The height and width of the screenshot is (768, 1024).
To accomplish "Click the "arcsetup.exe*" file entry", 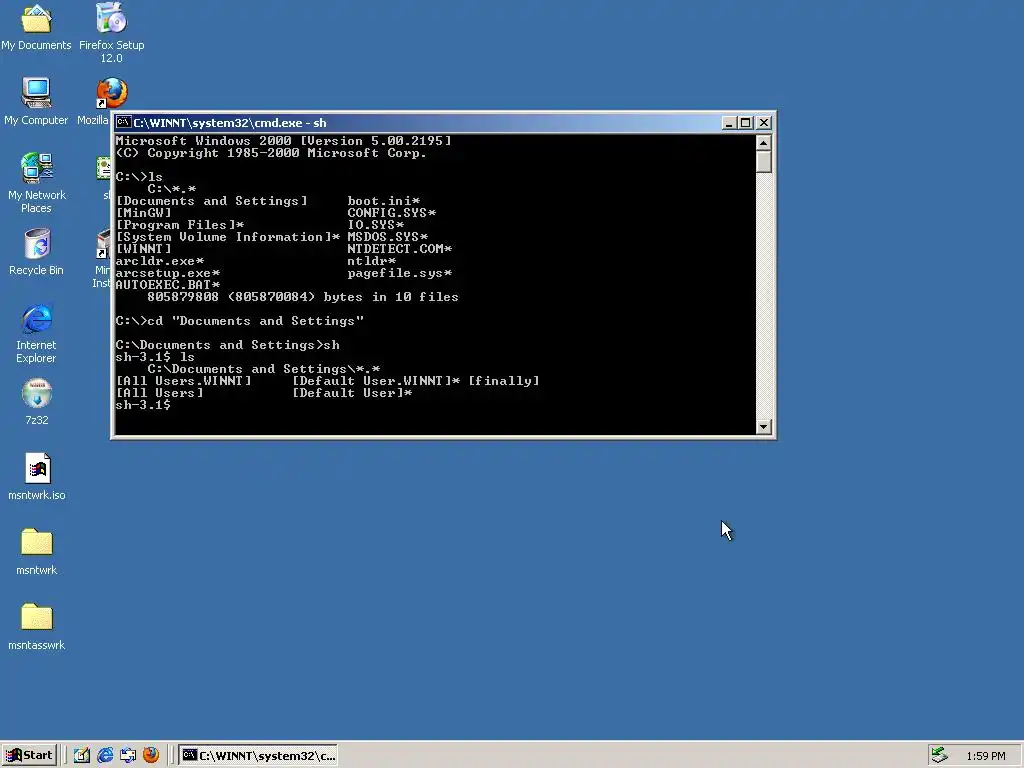I will (168, 273).
